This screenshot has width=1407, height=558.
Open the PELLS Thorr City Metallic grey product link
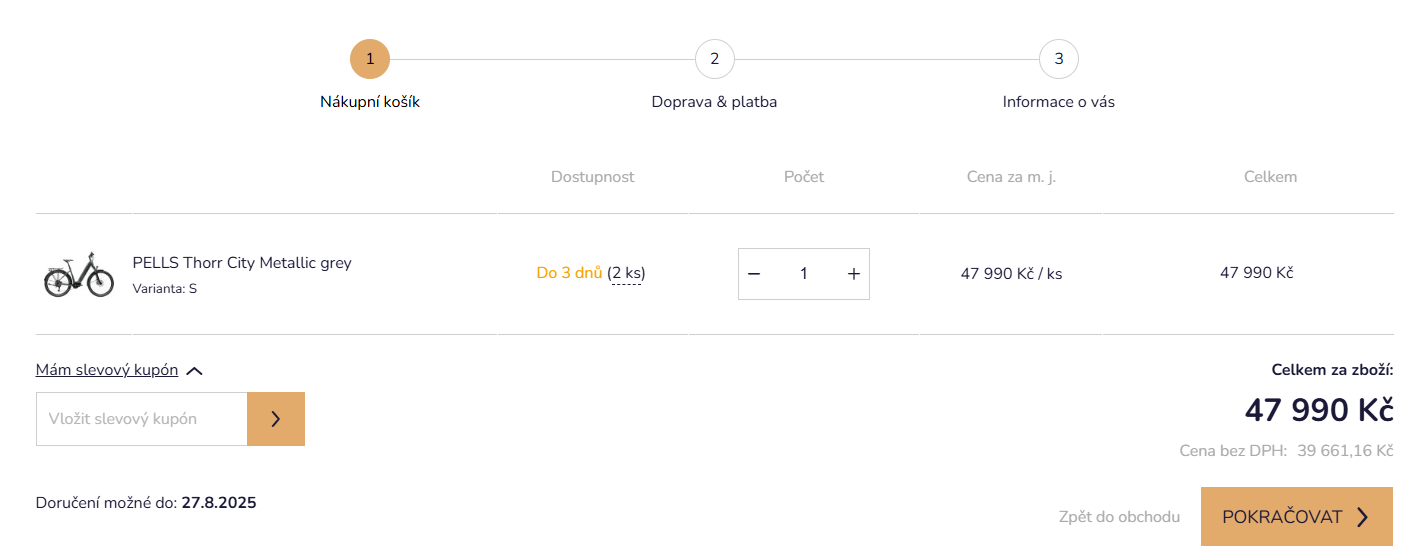[242, 263]
